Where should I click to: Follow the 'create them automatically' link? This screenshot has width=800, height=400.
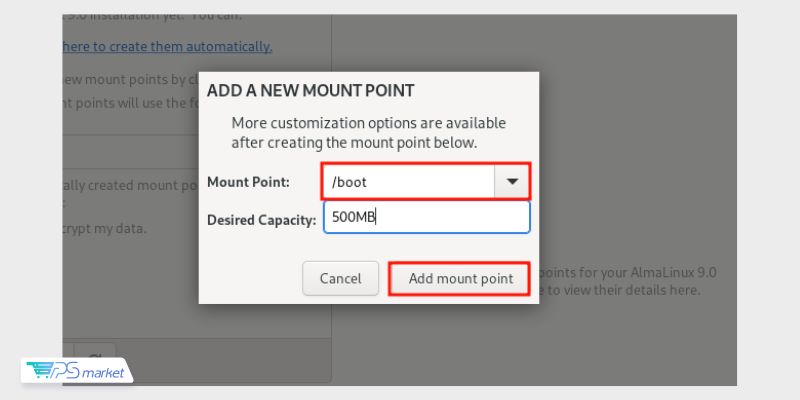coord(167,46)
